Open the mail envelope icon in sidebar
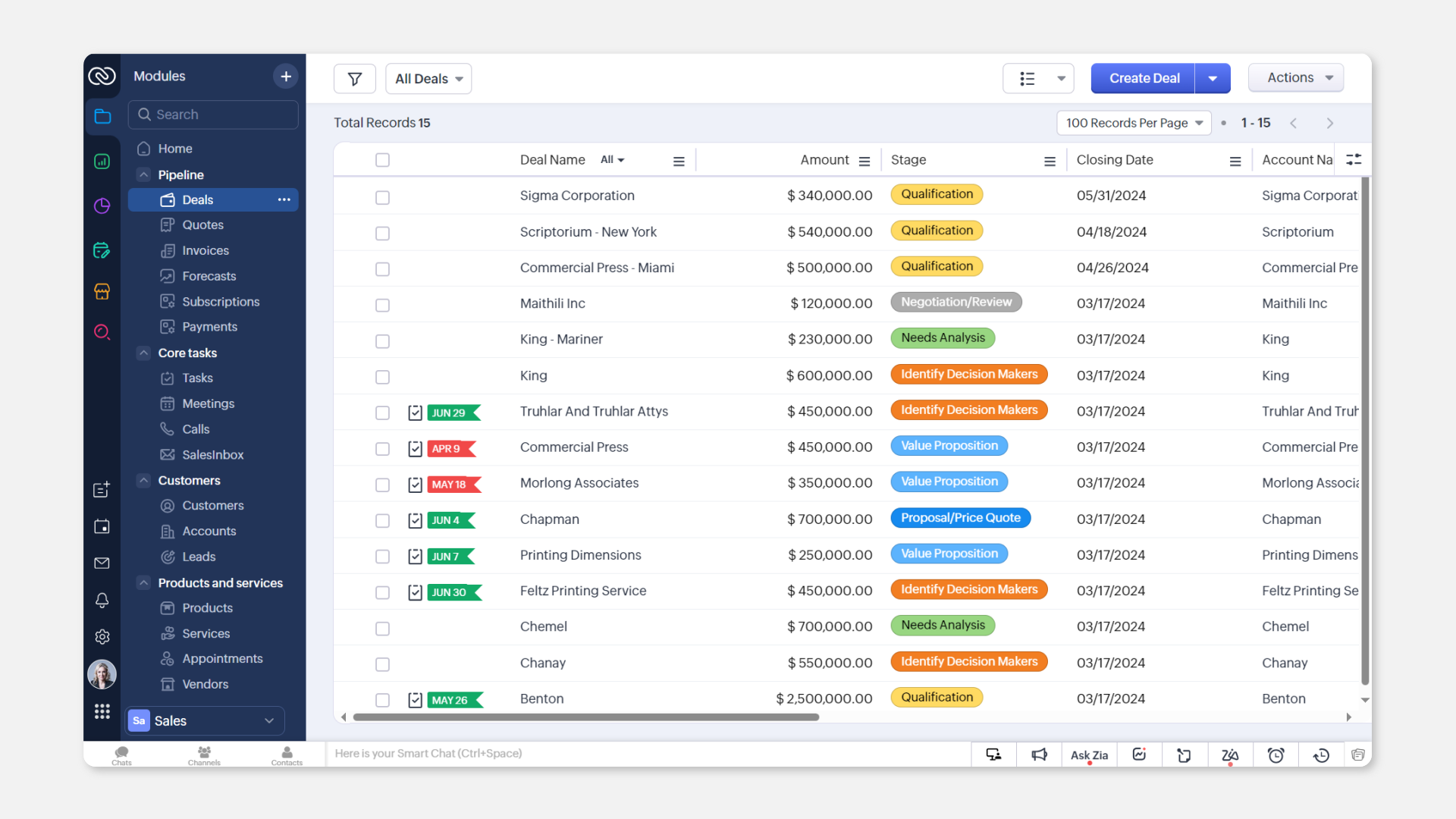The image size is (1456, 819). (x=102, y=563)
